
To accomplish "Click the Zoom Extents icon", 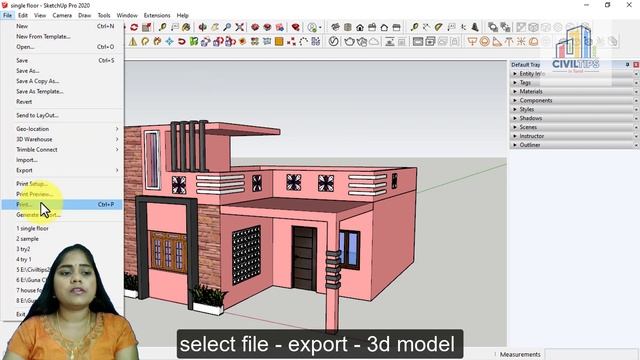I will click(240, 27).
